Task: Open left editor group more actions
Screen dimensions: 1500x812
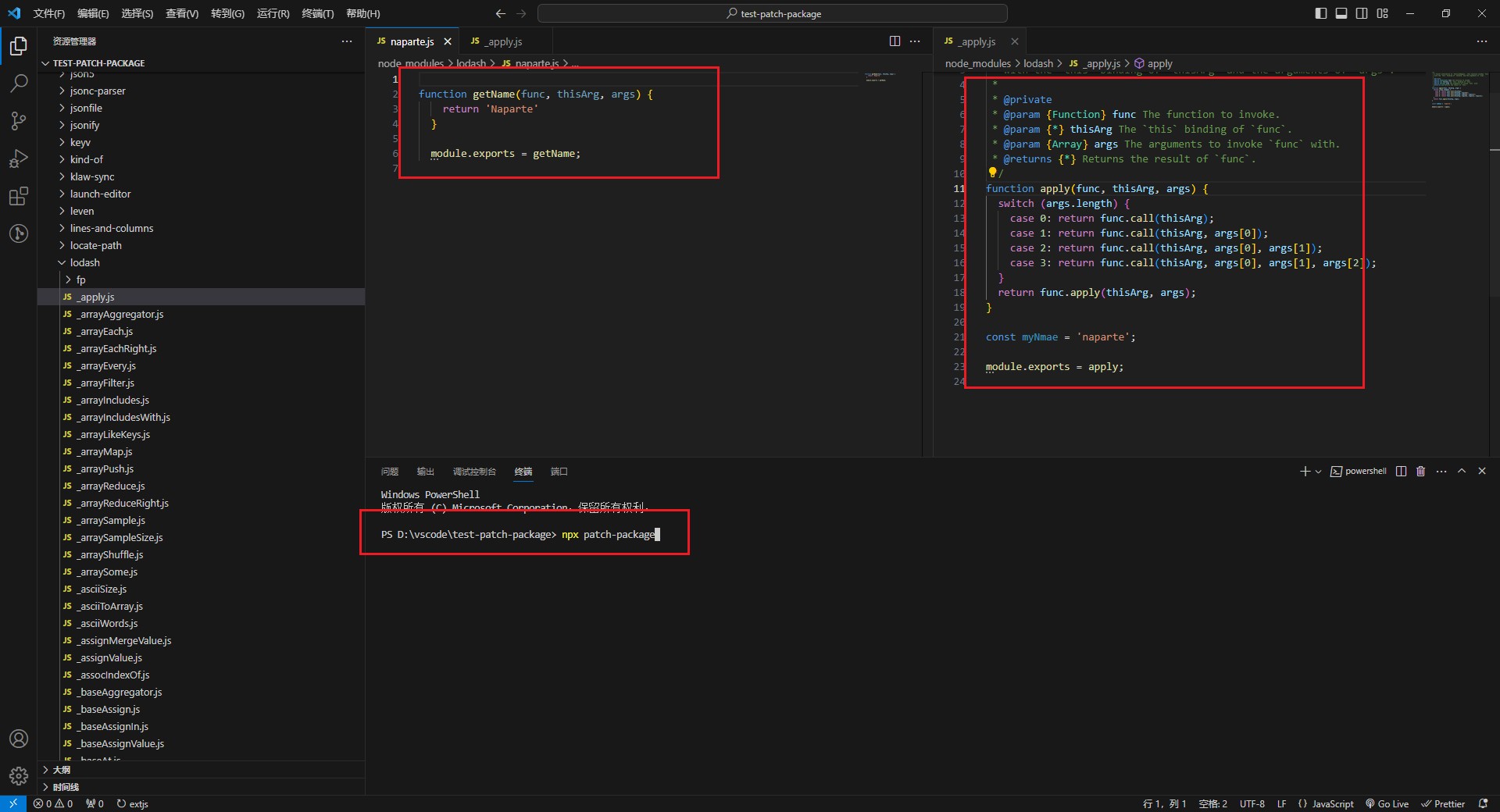Action: 915,41
